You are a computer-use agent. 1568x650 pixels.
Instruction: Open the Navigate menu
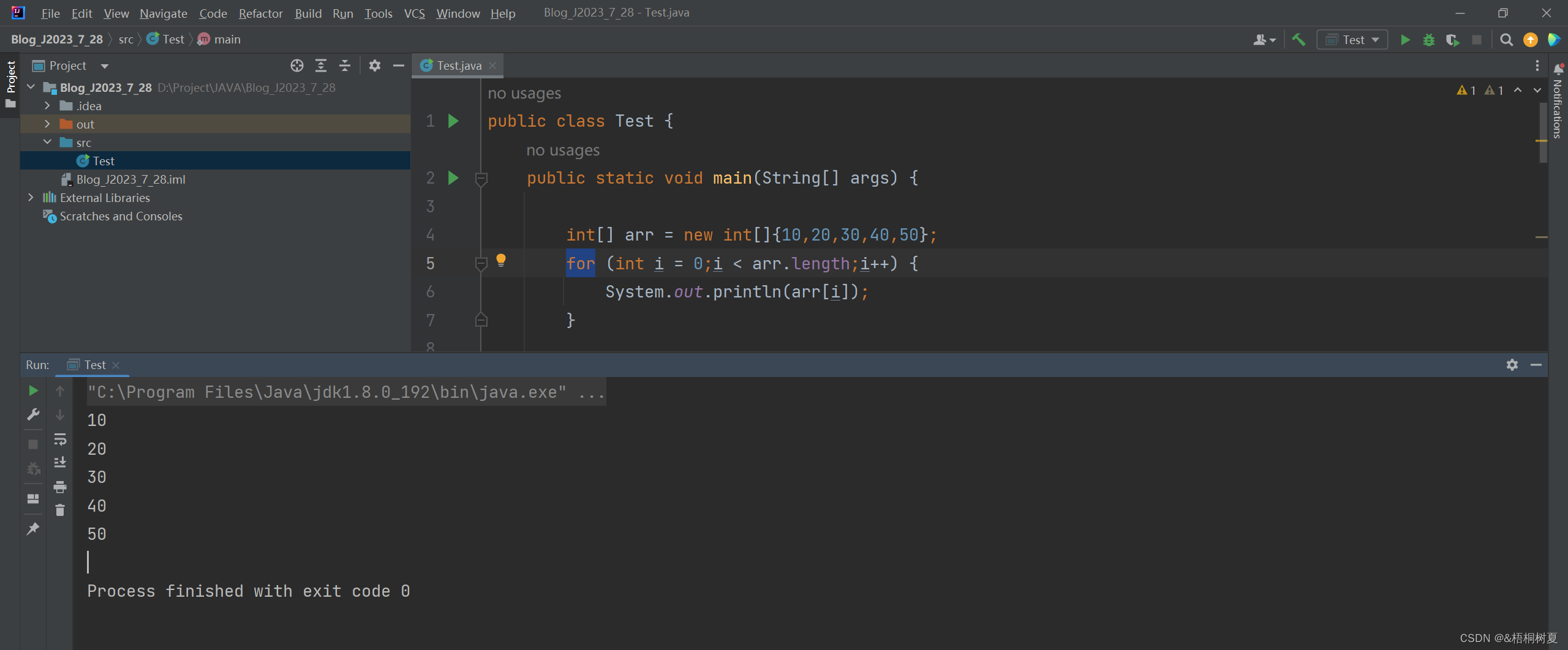pyautogui.click(x=164, y=13)
